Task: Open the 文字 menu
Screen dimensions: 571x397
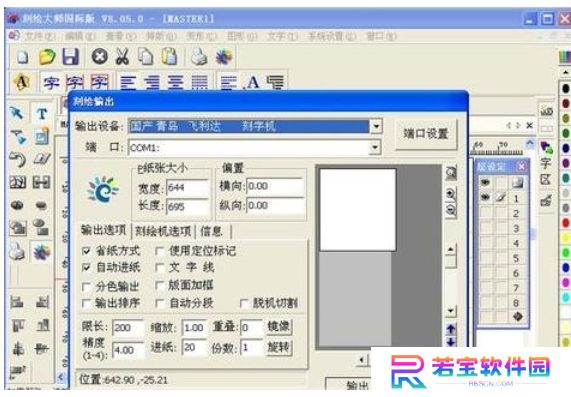Action: point(283,36)
